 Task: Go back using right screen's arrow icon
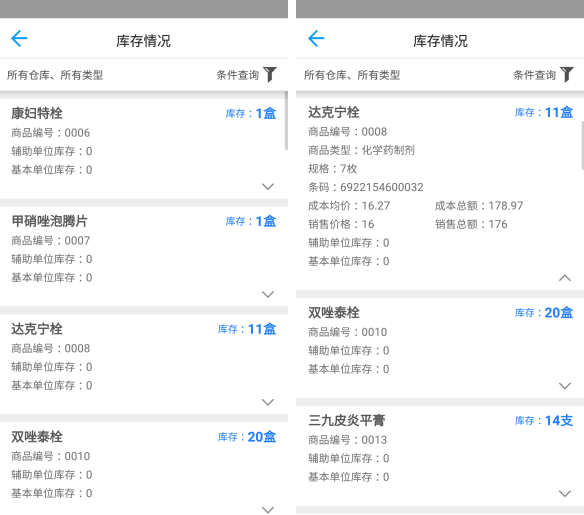point(316,38)
